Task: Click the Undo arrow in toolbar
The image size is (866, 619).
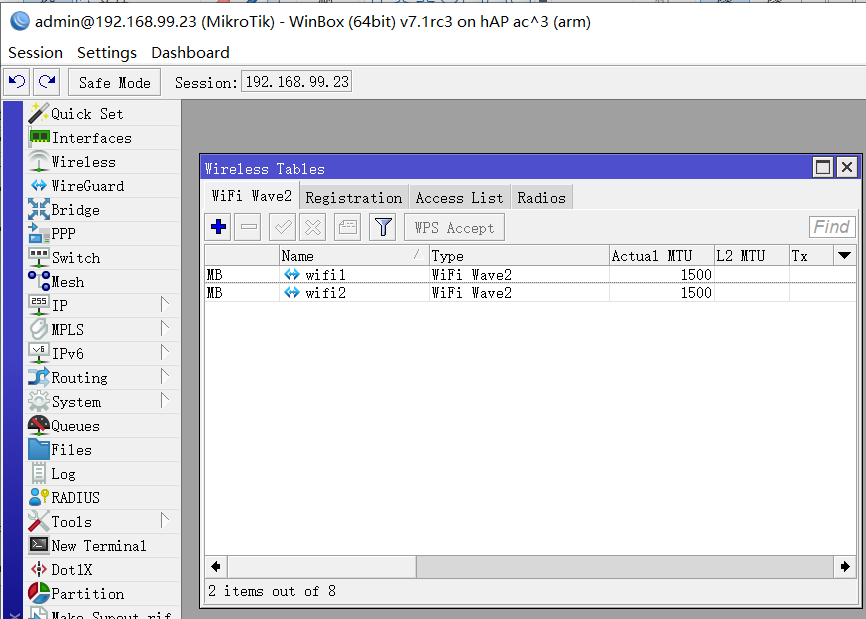Action: click(17, 82)
